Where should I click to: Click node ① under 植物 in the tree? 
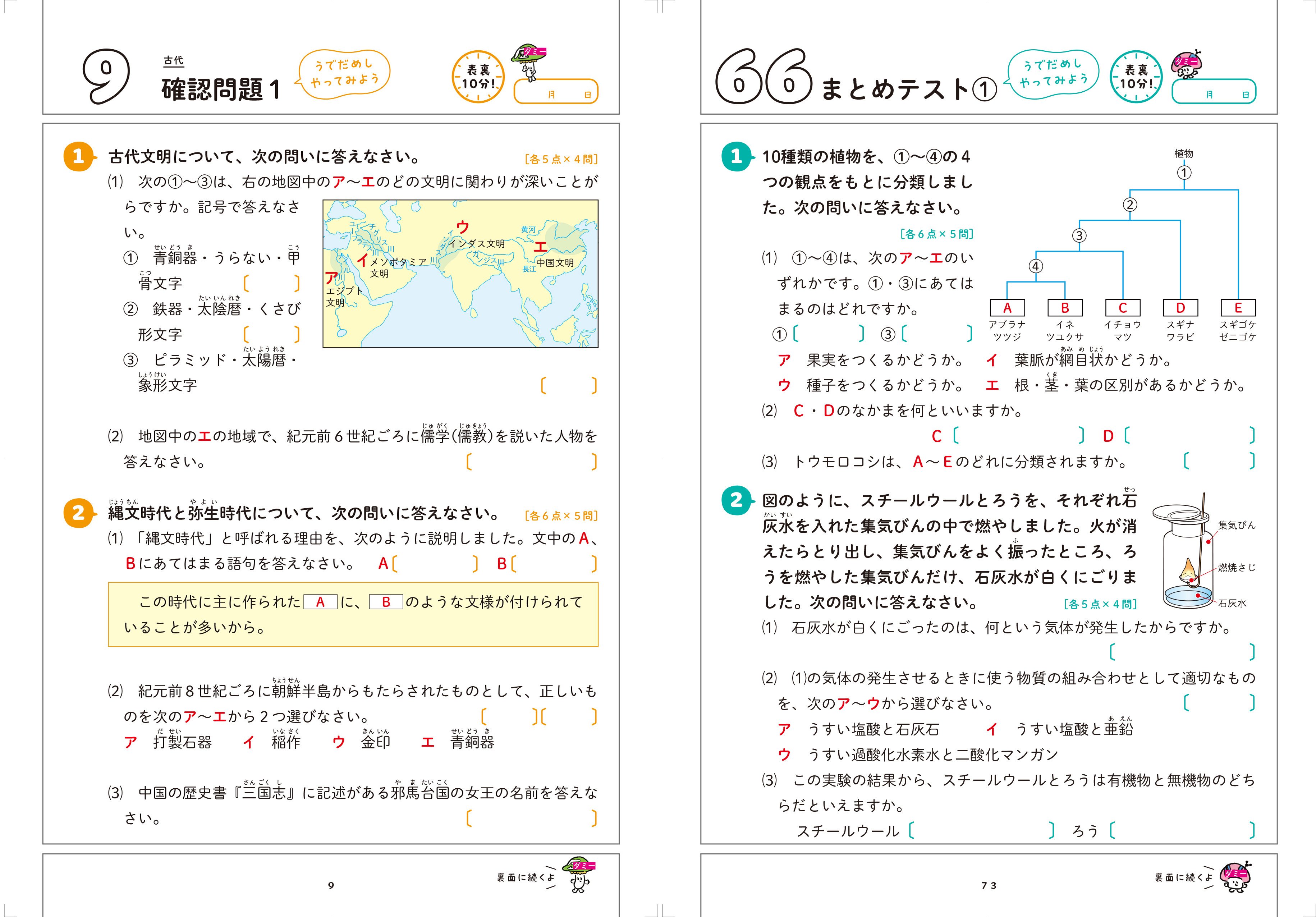click(x=1184, y=173)
